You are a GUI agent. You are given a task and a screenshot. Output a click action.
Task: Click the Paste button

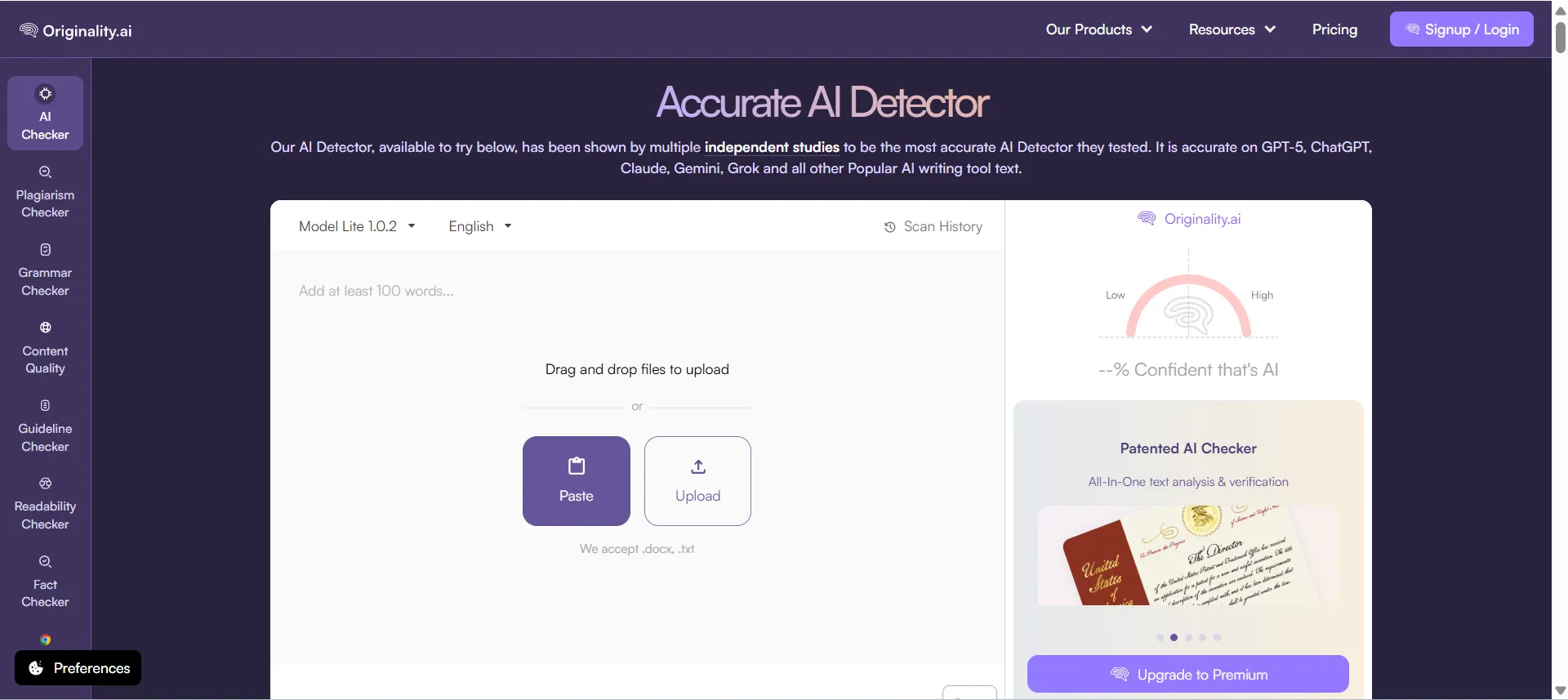577,481
